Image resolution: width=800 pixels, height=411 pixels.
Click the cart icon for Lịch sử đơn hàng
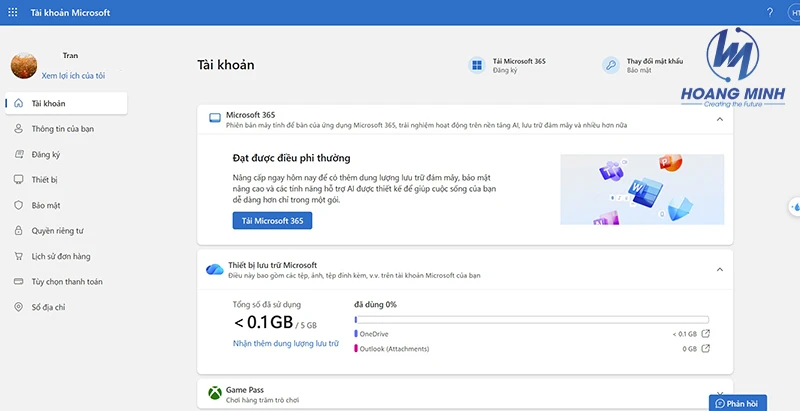click(x=18, y=256)
